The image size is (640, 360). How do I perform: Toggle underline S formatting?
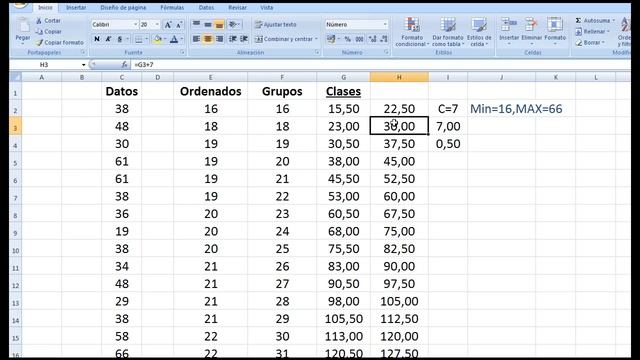(120, 39)
